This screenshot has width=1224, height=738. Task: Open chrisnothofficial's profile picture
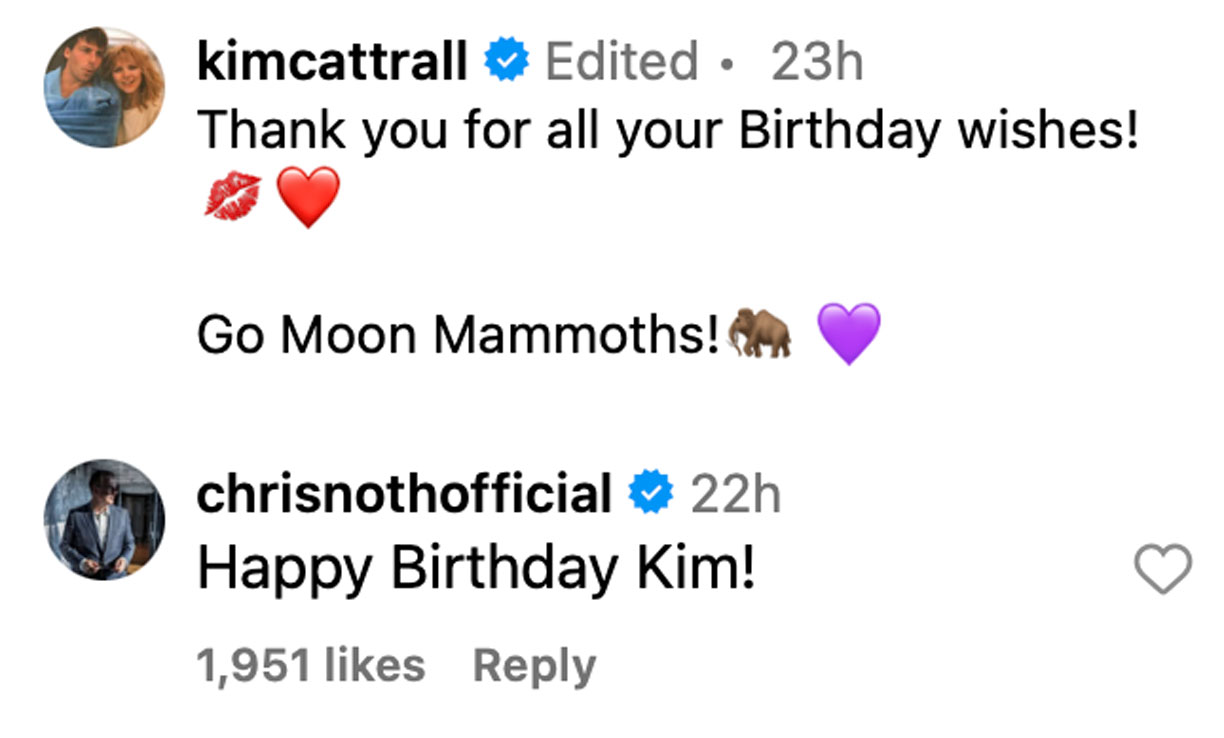104,520
